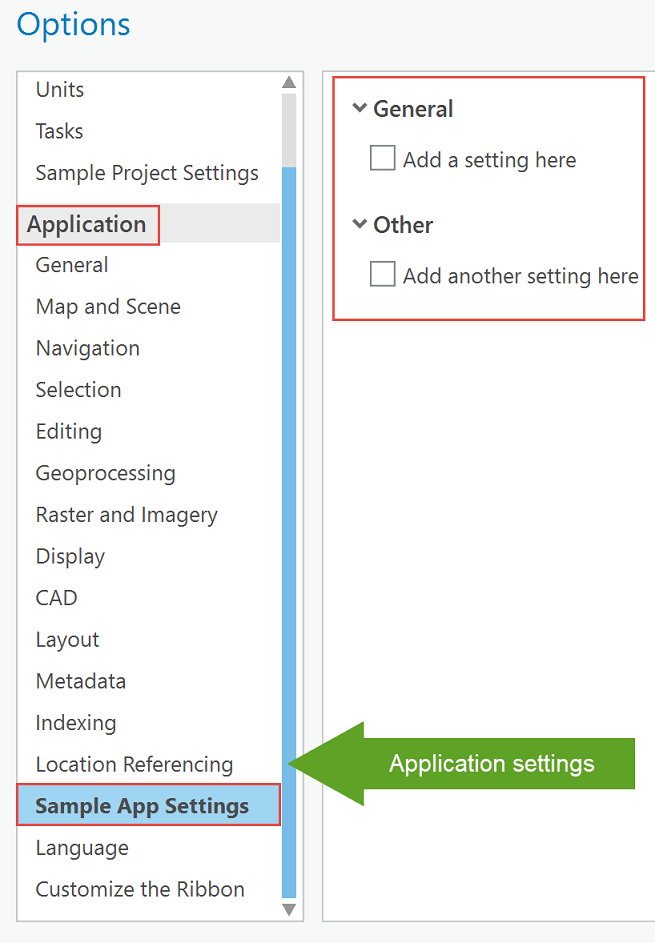Screen dimensions: 655x943
Task: Show Raster and Imagery options
Action: pos(126,515)
